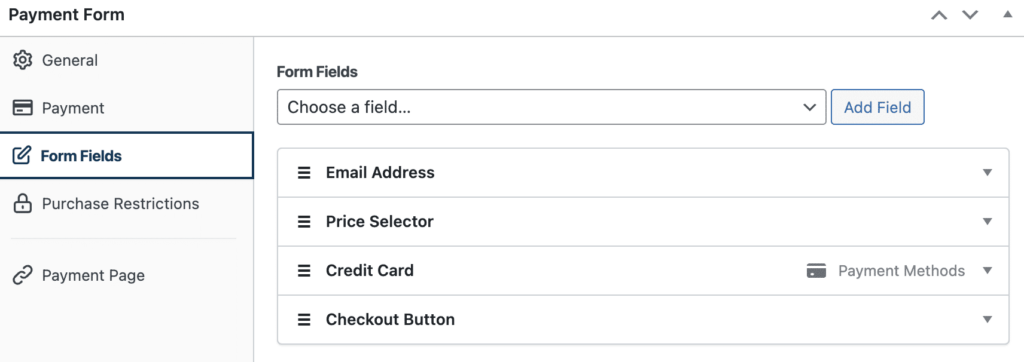
Task: Click the Add Field button
Action: (x=878, y=107)
